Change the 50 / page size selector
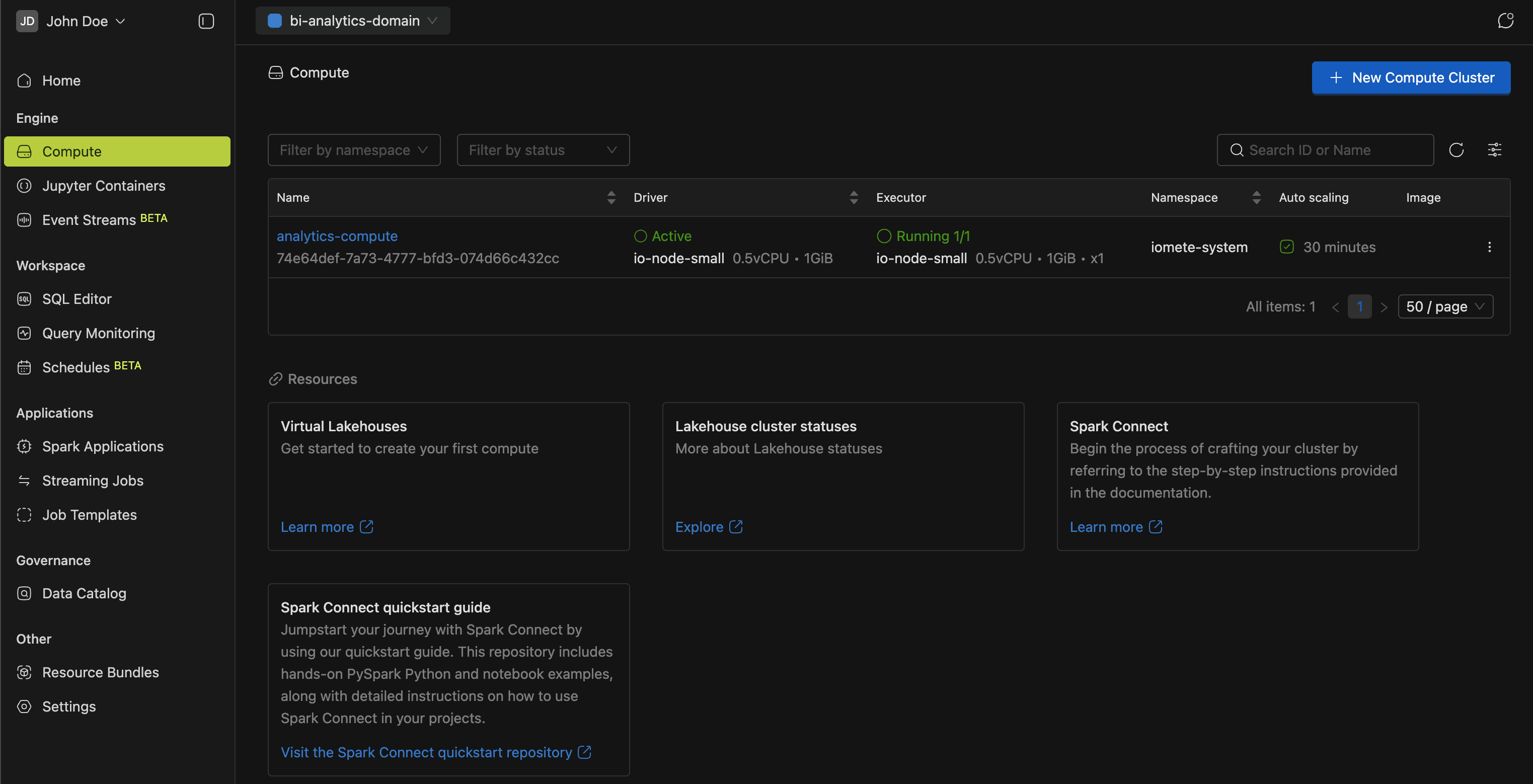The width and height of the screenshot is (1533, 784). (x=1445, y=306)
